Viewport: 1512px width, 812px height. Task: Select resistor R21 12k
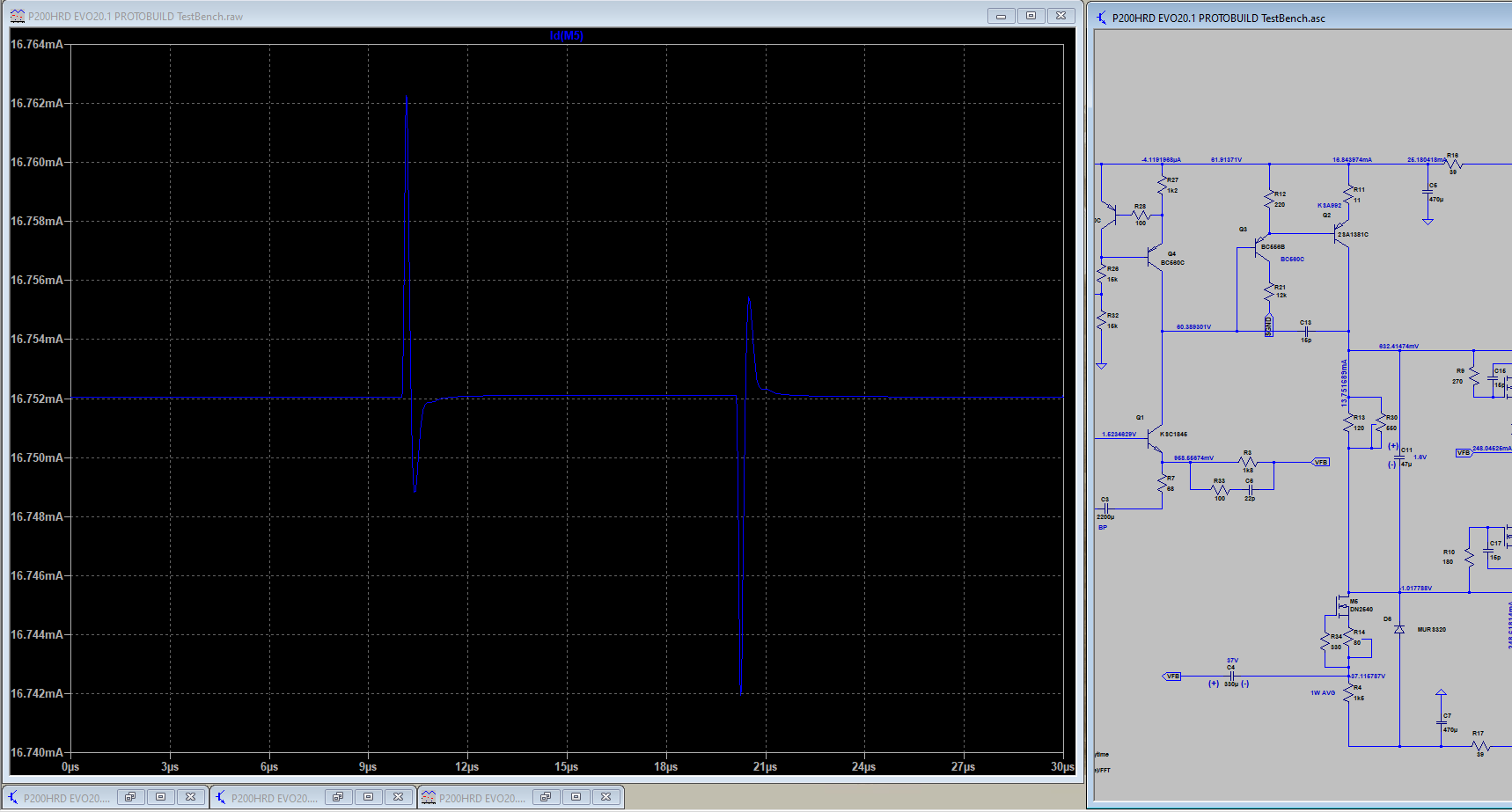tap(1269, 292)
